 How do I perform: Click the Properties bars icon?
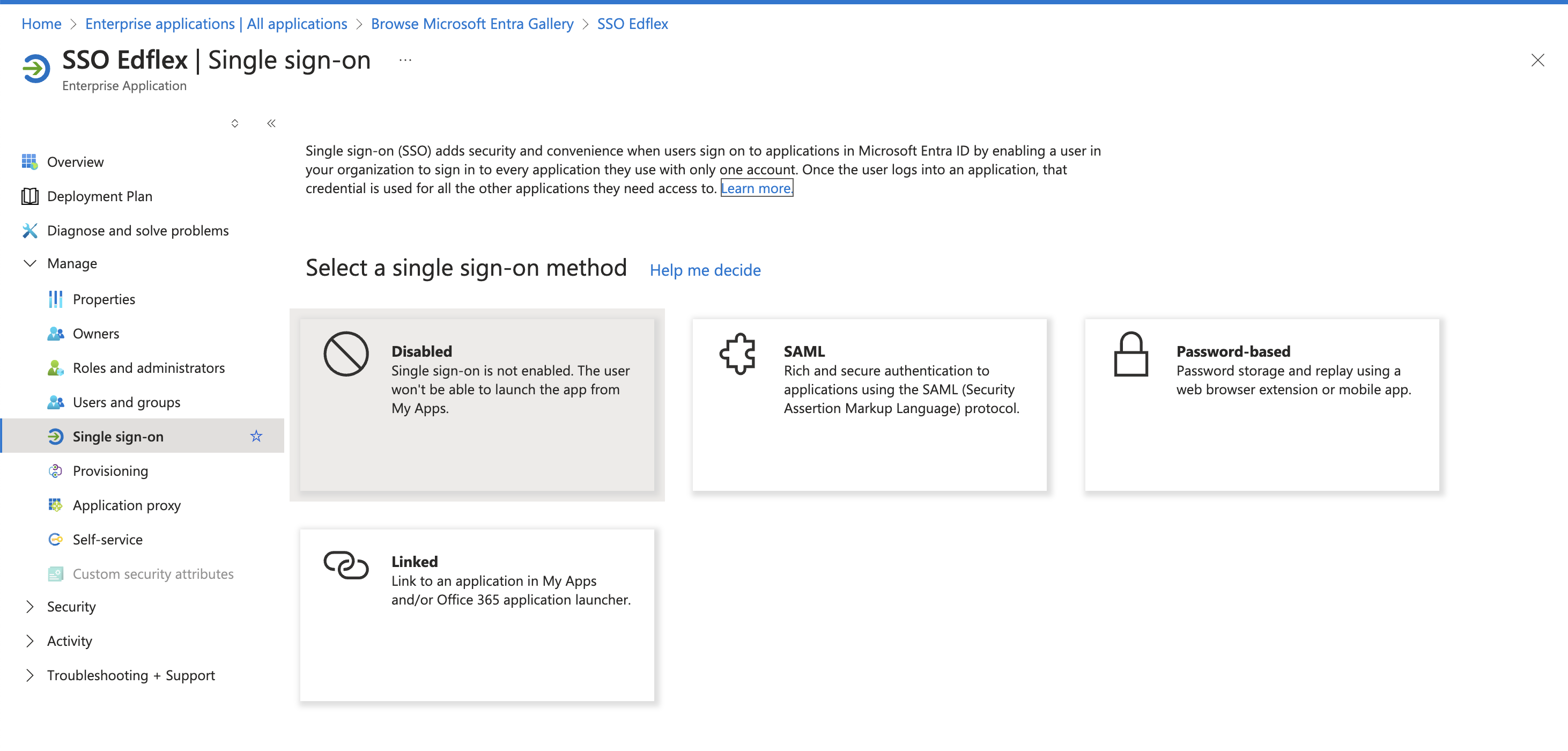pos(55,299)
